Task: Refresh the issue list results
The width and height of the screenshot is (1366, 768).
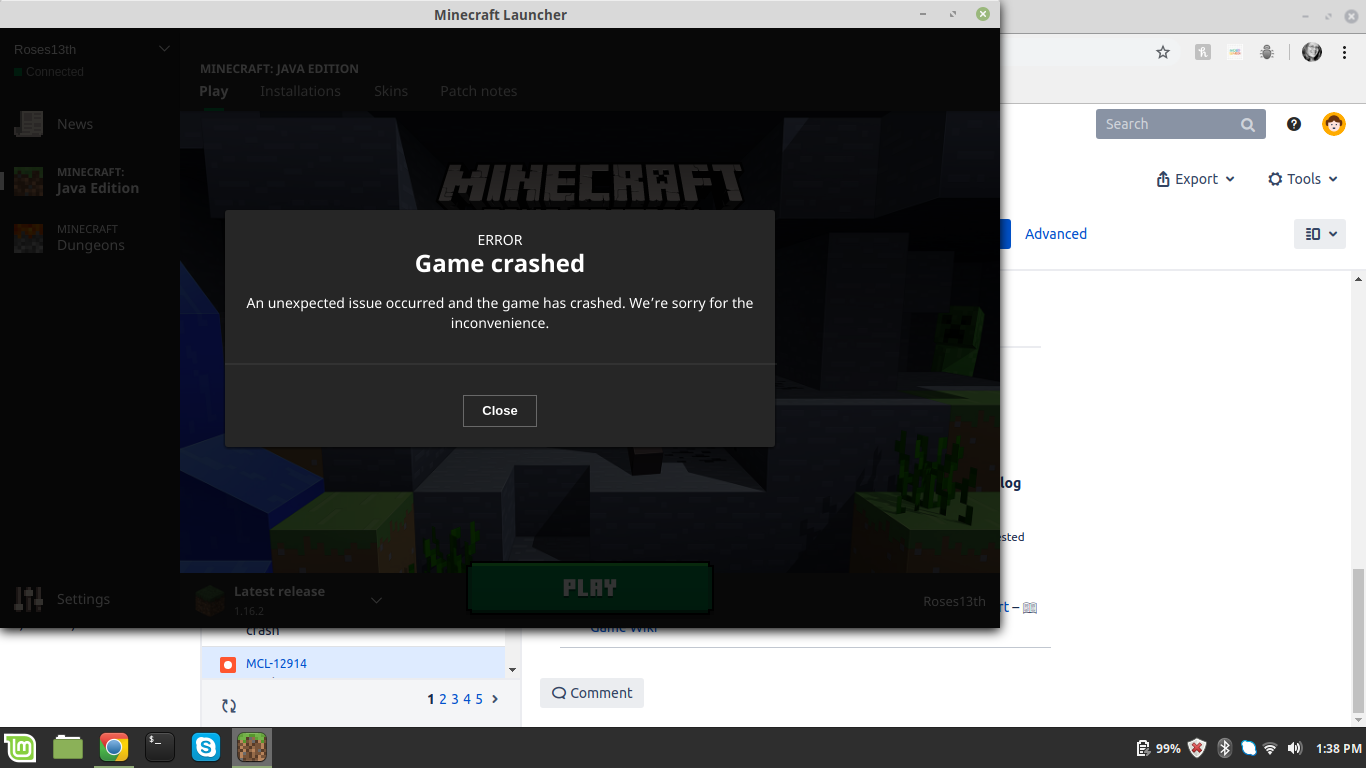Action: pyautogui.click(x=229, y=706)
